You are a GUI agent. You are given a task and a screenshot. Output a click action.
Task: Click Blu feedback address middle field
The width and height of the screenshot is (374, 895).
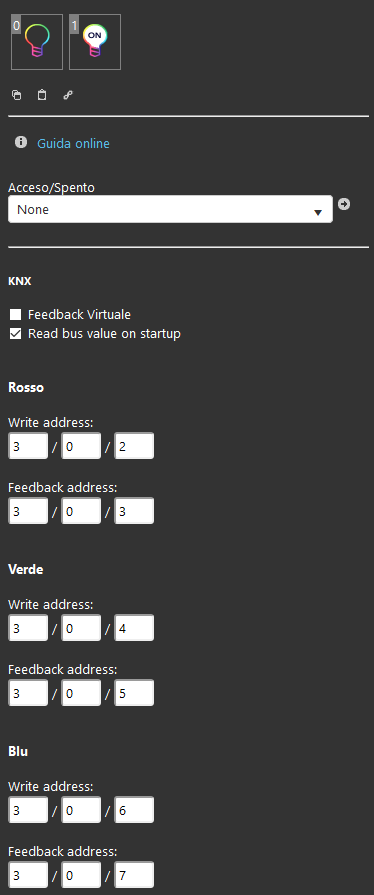[81, 875]
